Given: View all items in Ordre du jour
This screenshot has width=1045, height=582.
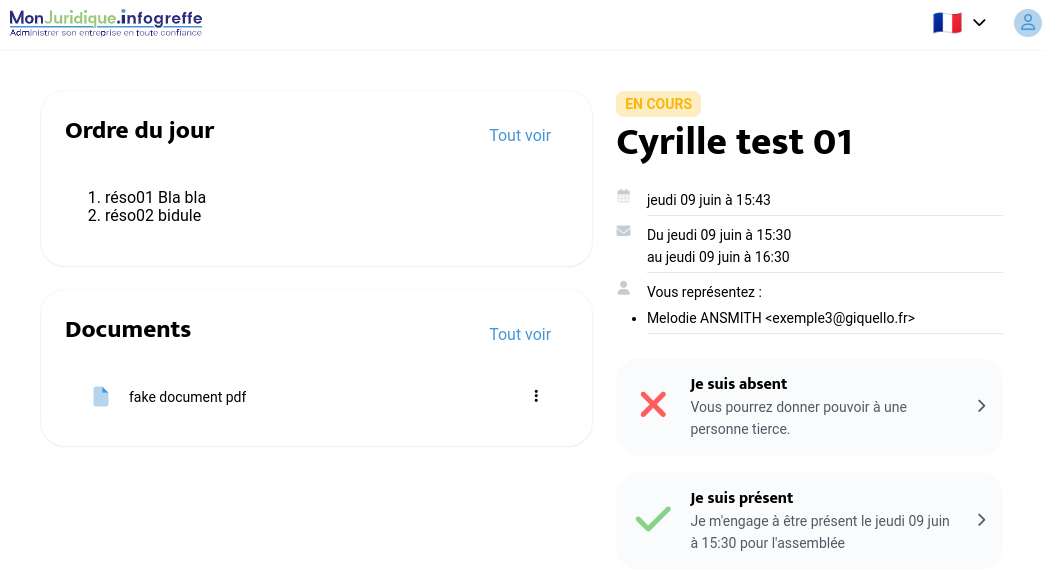Looking at the screenshot, I should tap(520, 135).
